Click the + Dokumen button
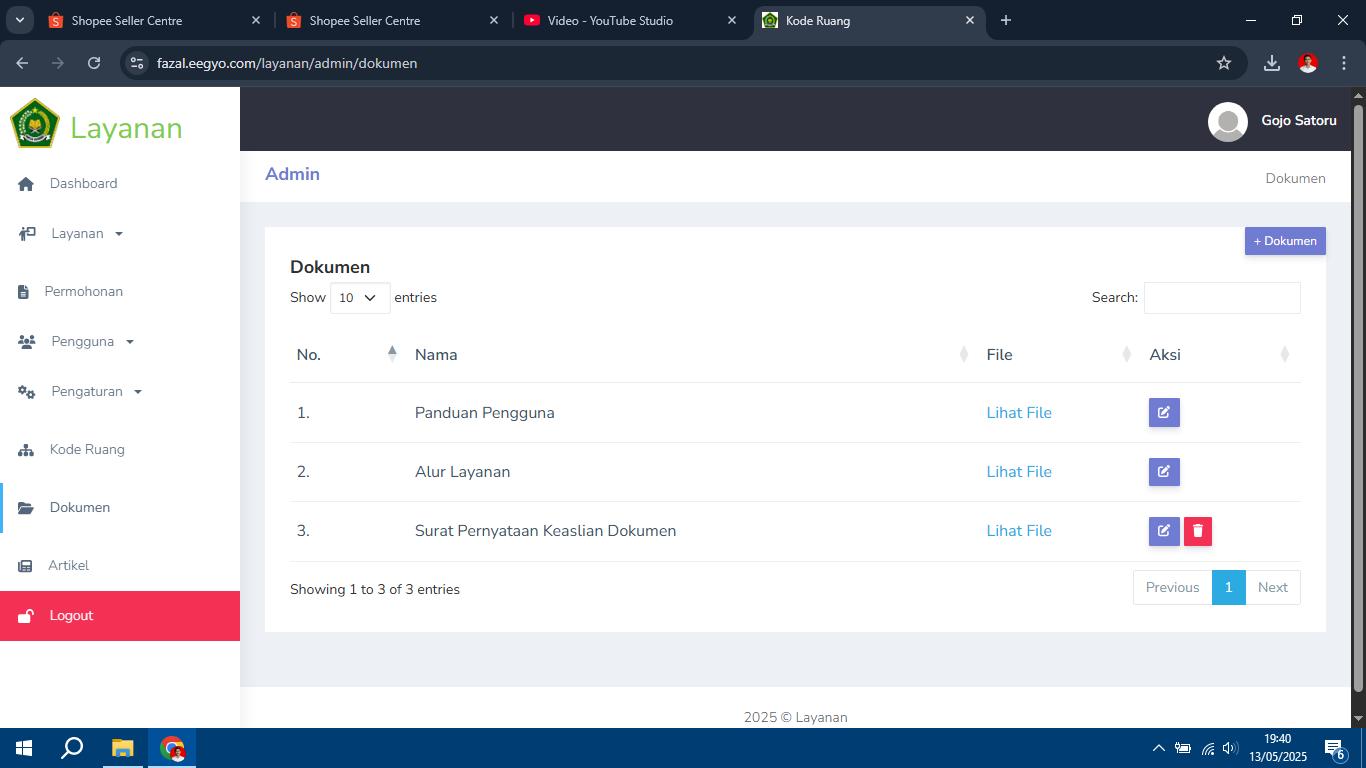The image size is (1366, 768). point(1284,241)
